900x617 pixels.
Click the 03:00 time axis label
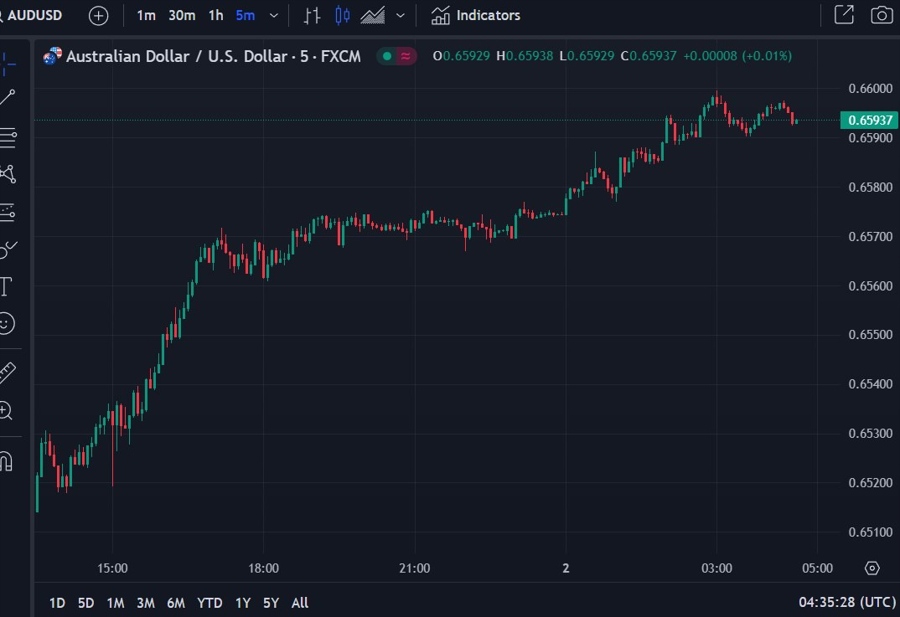pyautogui.click(x=716, y=568)
